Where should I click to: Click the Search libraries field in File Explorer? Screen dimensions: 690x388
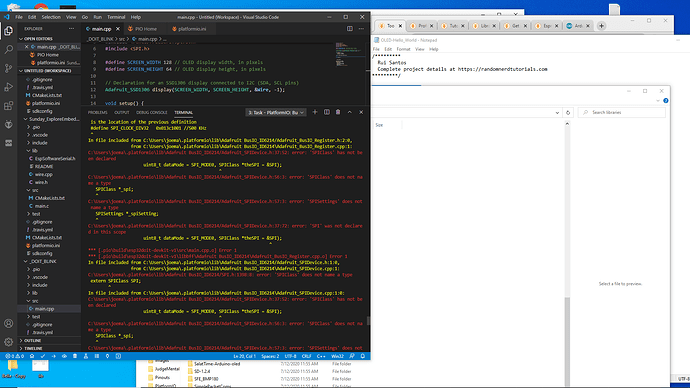[x=622, y=113]
